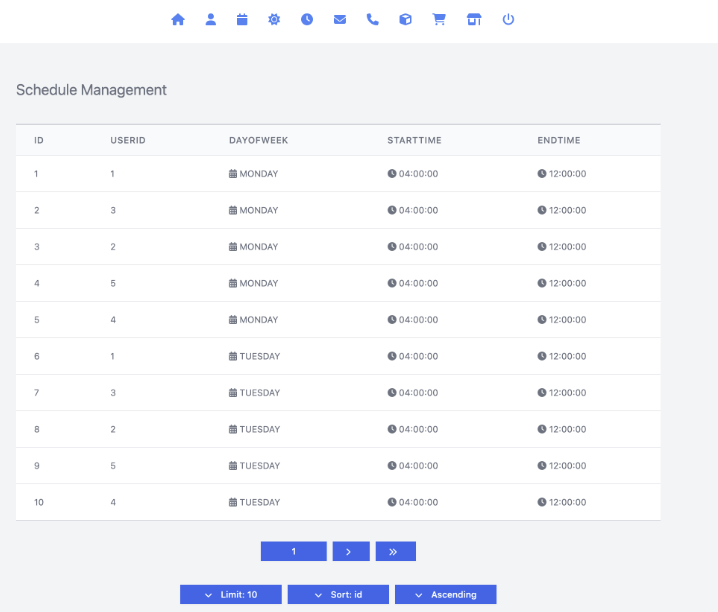Image resolution: width=718 pixels, height=612 pixels.
Task: Open the Sort: id dropdown
Action: (x=338, y=594)
